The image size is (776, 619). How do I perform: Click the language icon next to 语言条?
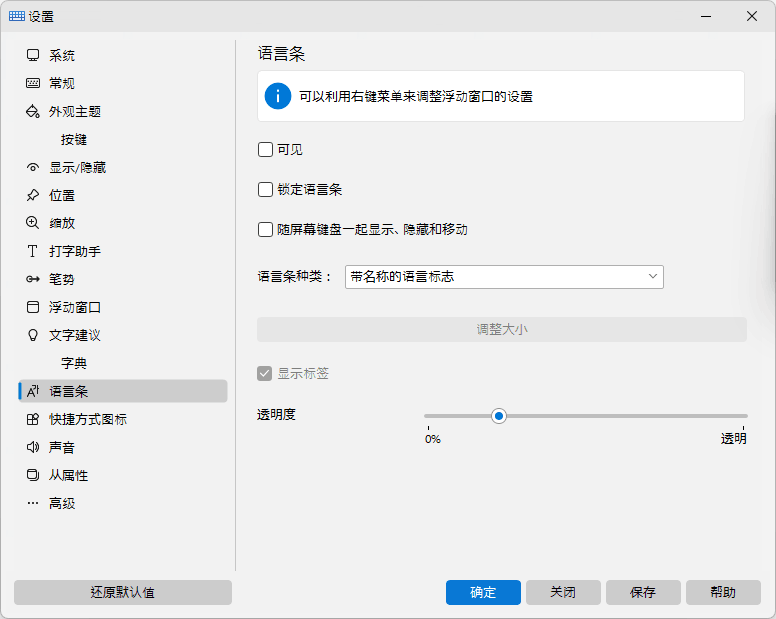(33, 391)
